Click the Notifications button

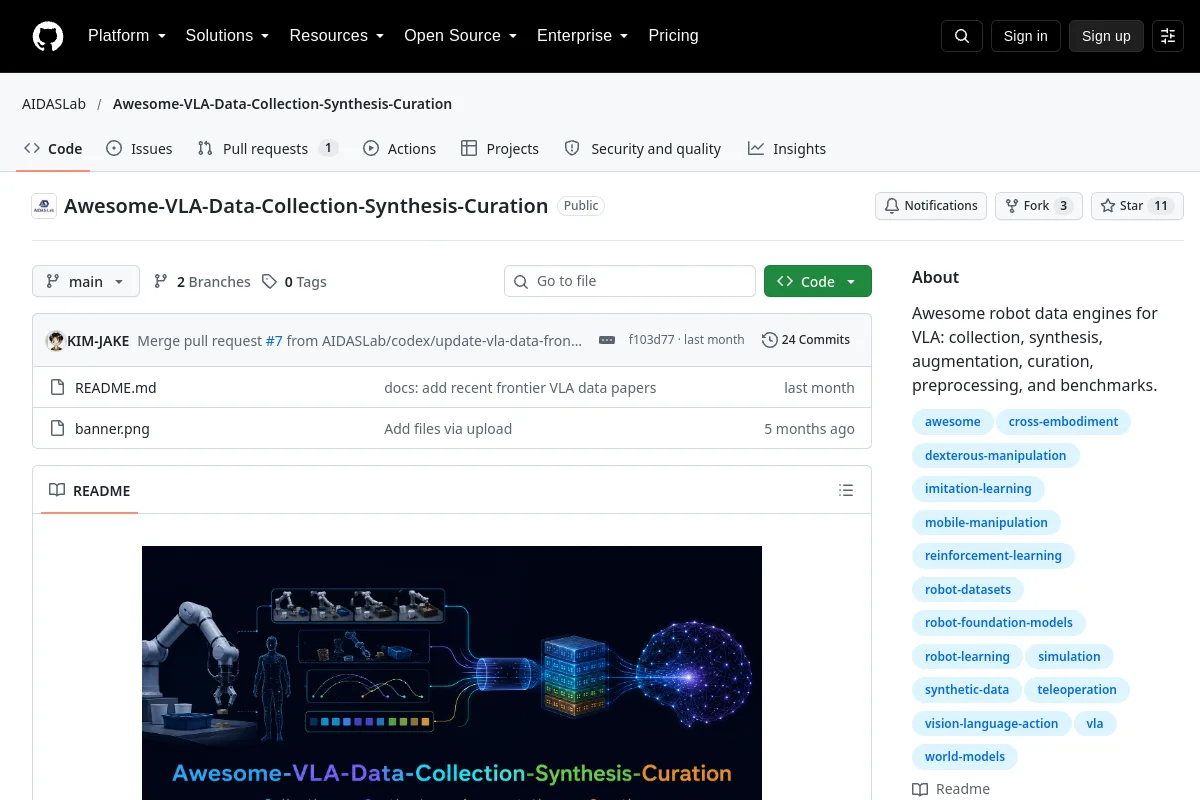click(x=931, y=206)
